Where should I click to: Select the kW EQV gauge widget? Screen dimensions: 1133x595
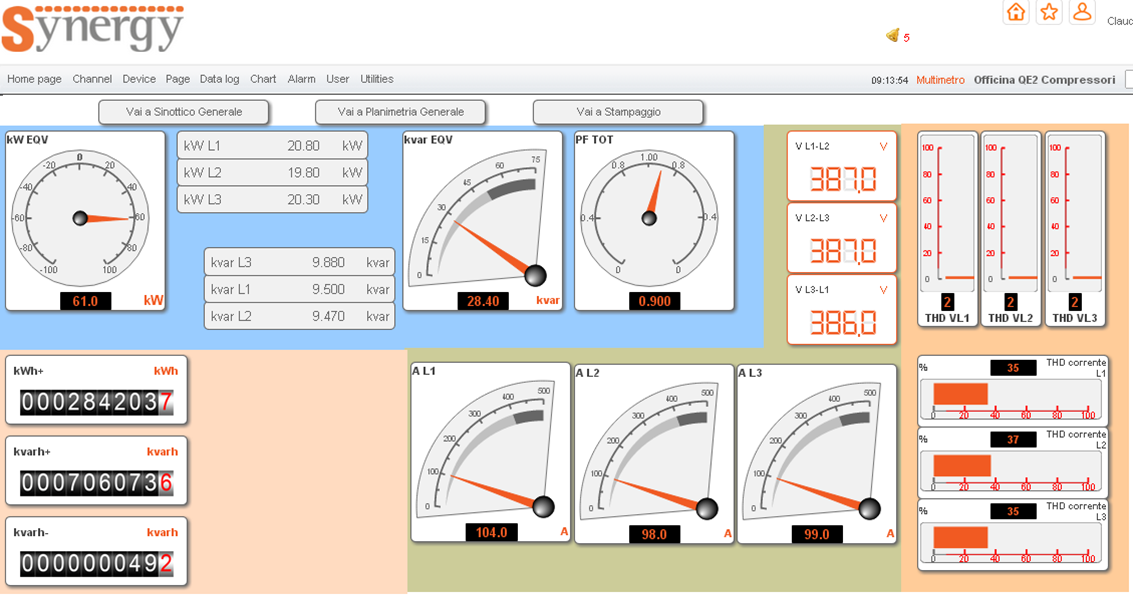coord(85,220)
